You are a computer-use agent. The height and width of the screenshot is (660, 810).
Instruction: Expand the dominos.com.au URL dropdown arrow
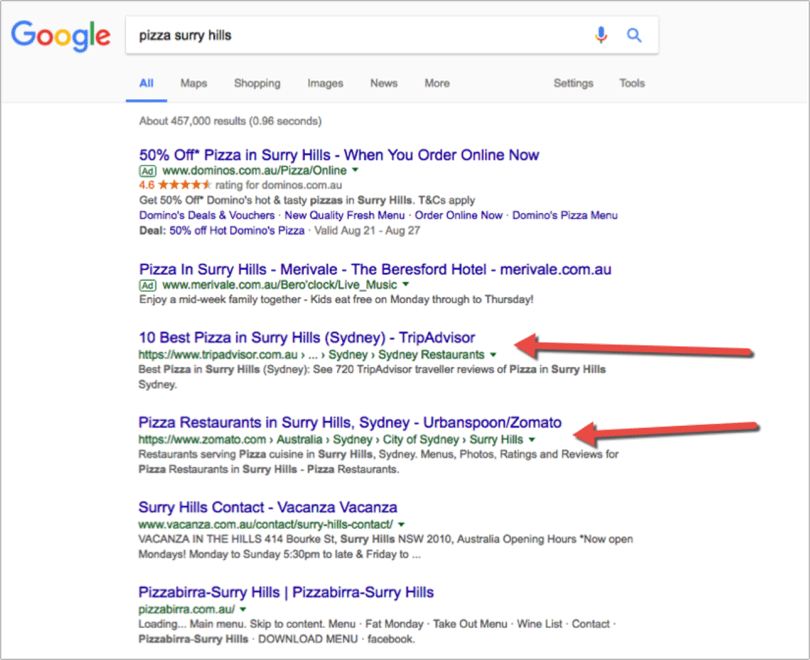click(x=356, y=171)
